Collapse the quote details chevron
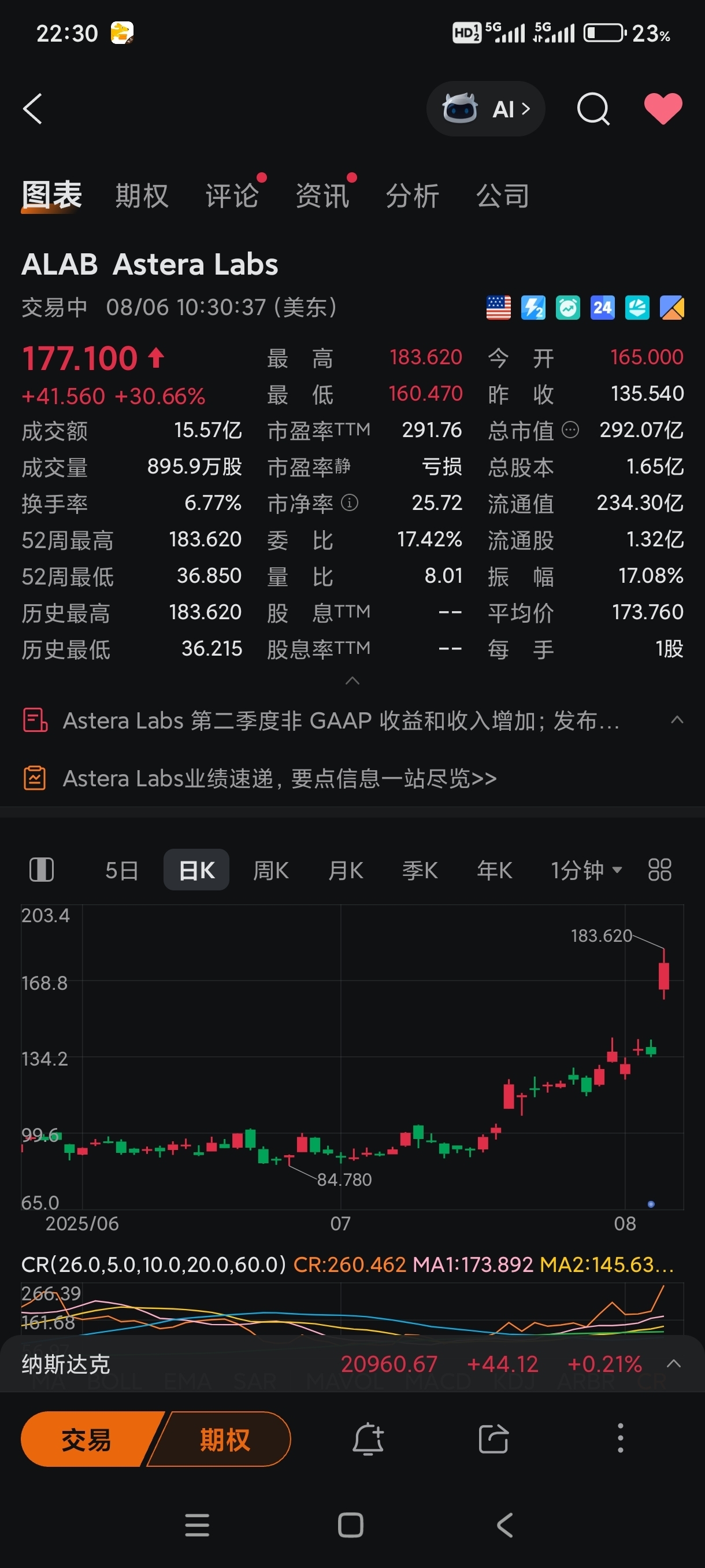 (352, 681)
